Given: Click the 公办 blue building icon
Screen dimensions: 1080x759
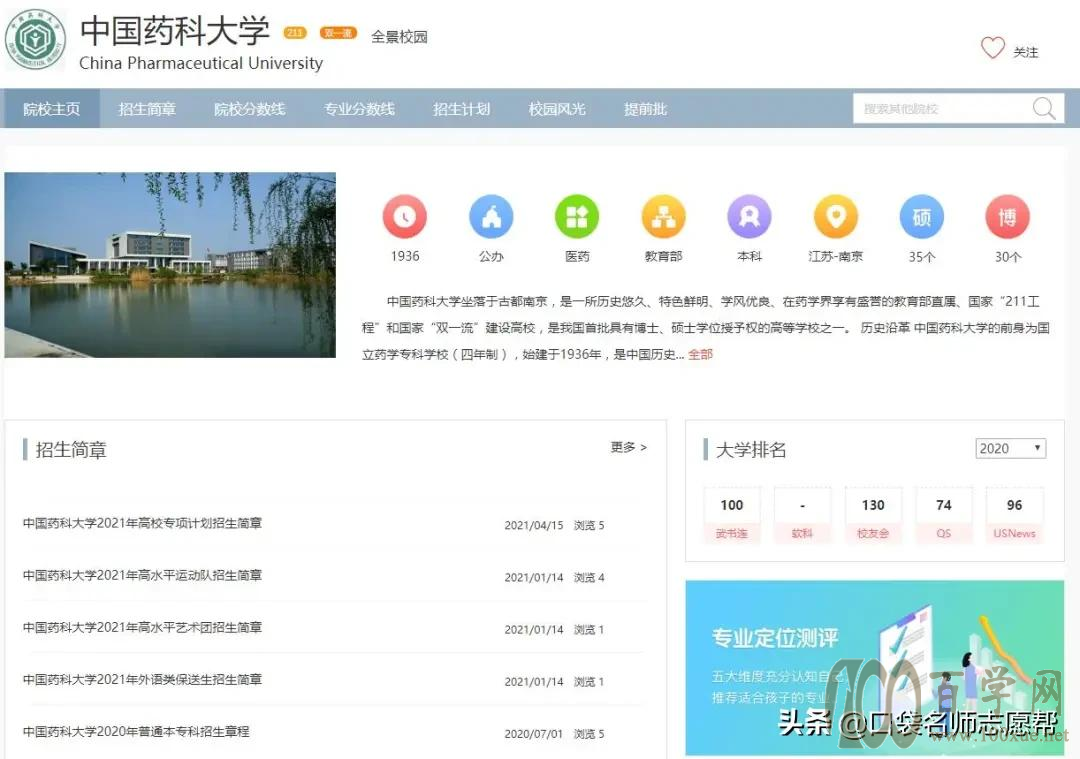Looking at the screenshot, I should pyautogui.click(x=491, y=216).
